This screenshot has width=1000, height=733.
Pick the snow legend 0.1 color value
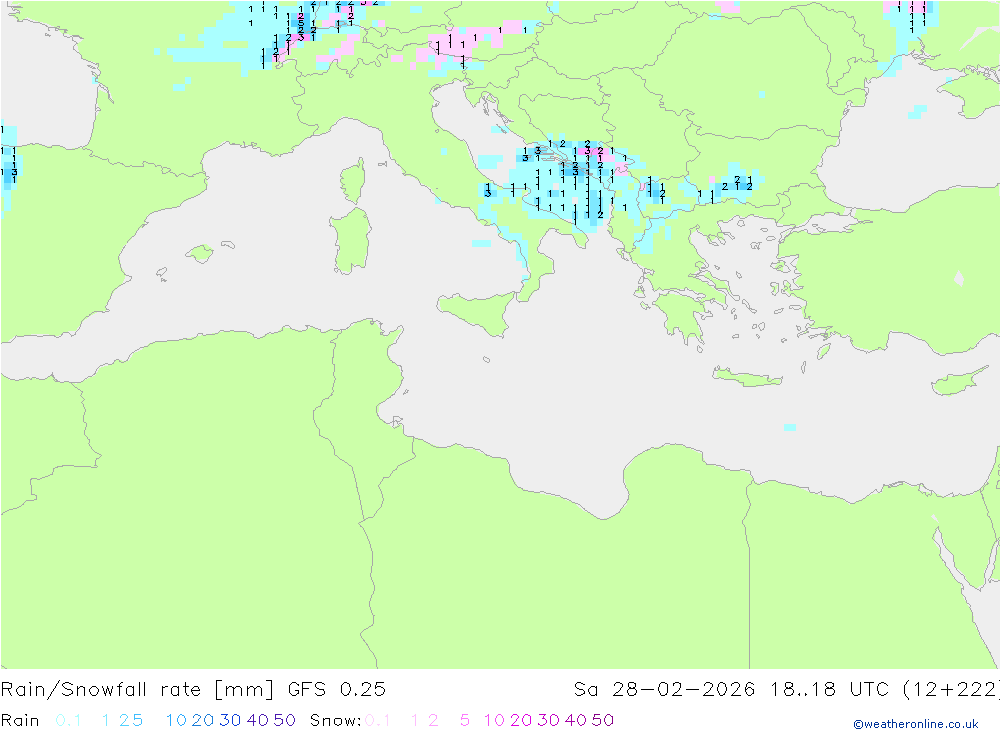(378, 720)
